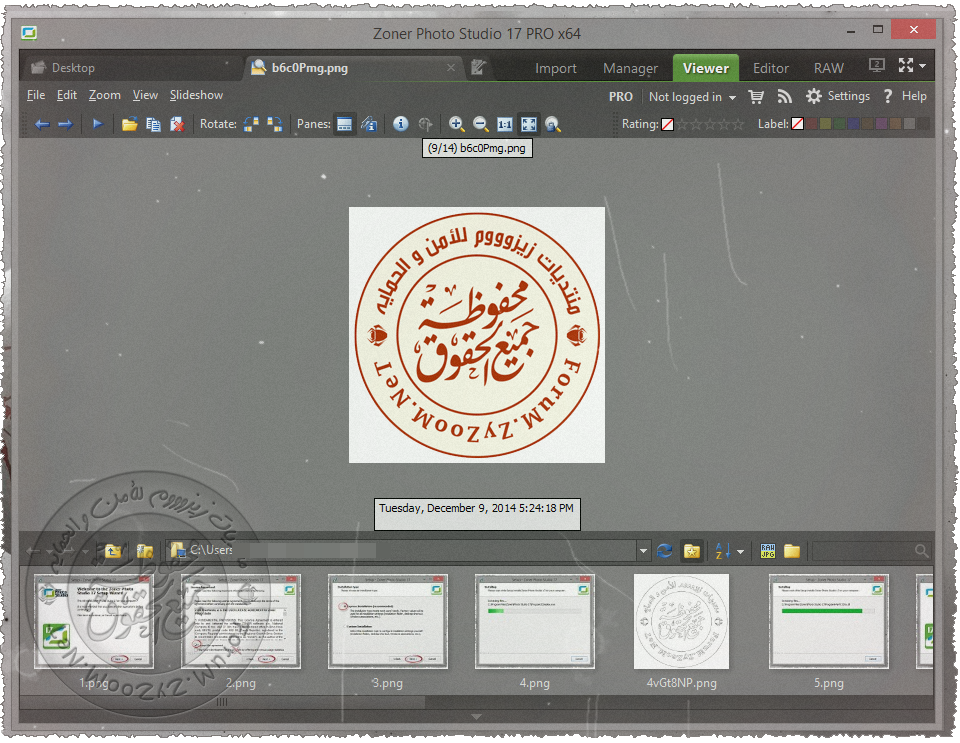Open Settings
Image resolution: width=960 pixels, height=743 pixels.
click(838, 96)
